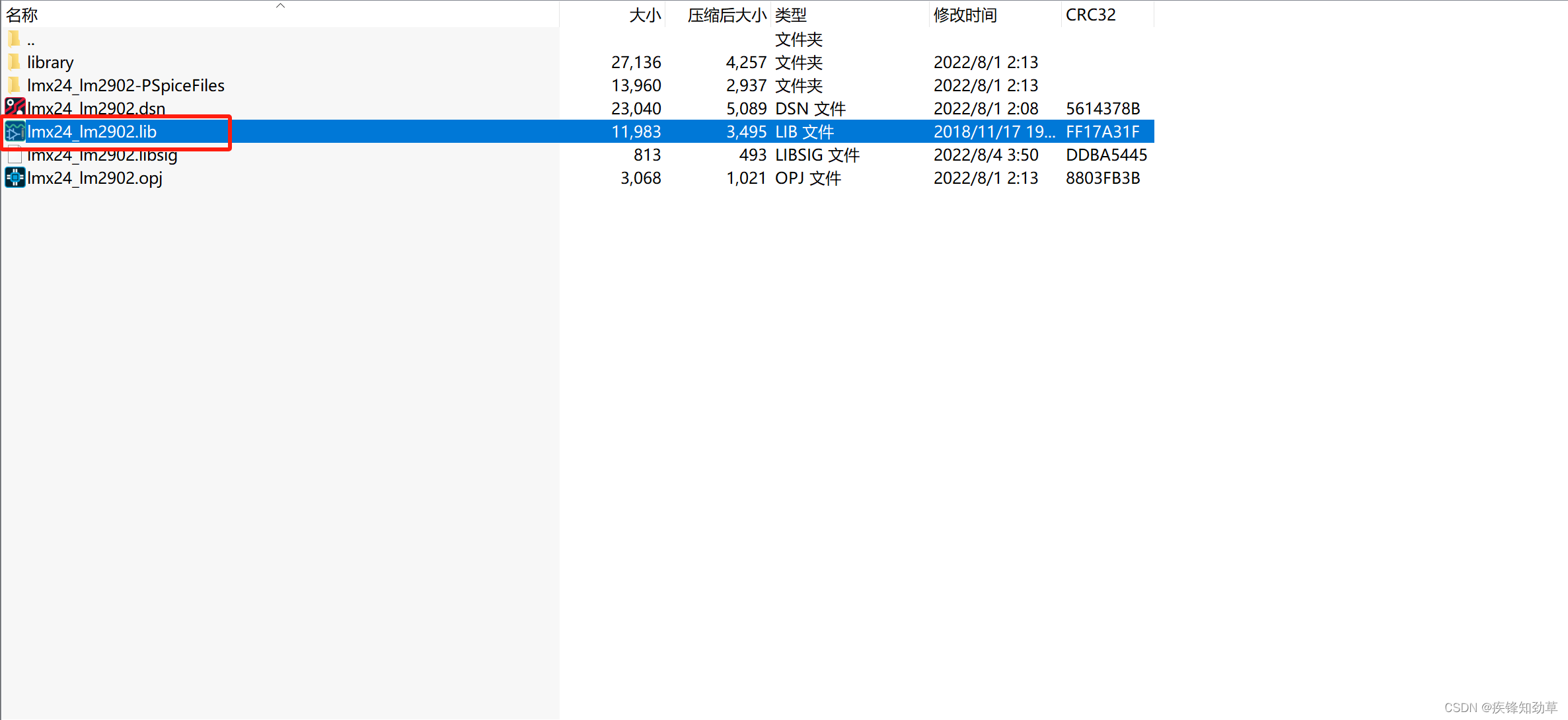
Task: Sort by the 修改时间 column header
Action: [x=965, y=15]
